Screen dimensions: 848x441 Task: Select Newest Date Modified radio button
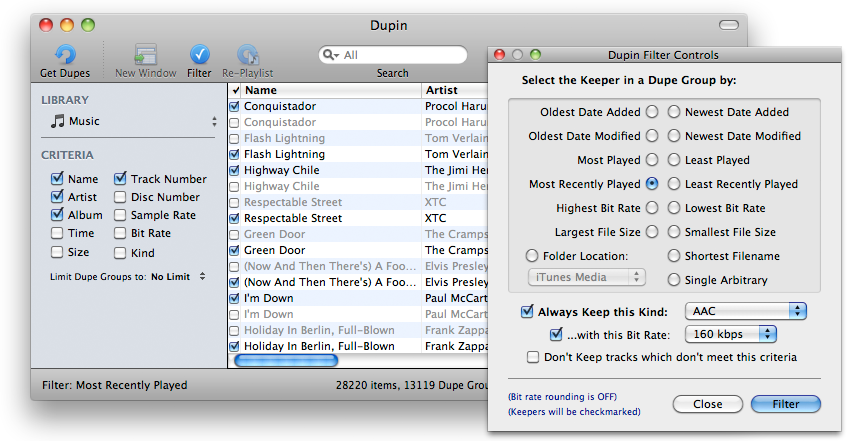[673, 136]
